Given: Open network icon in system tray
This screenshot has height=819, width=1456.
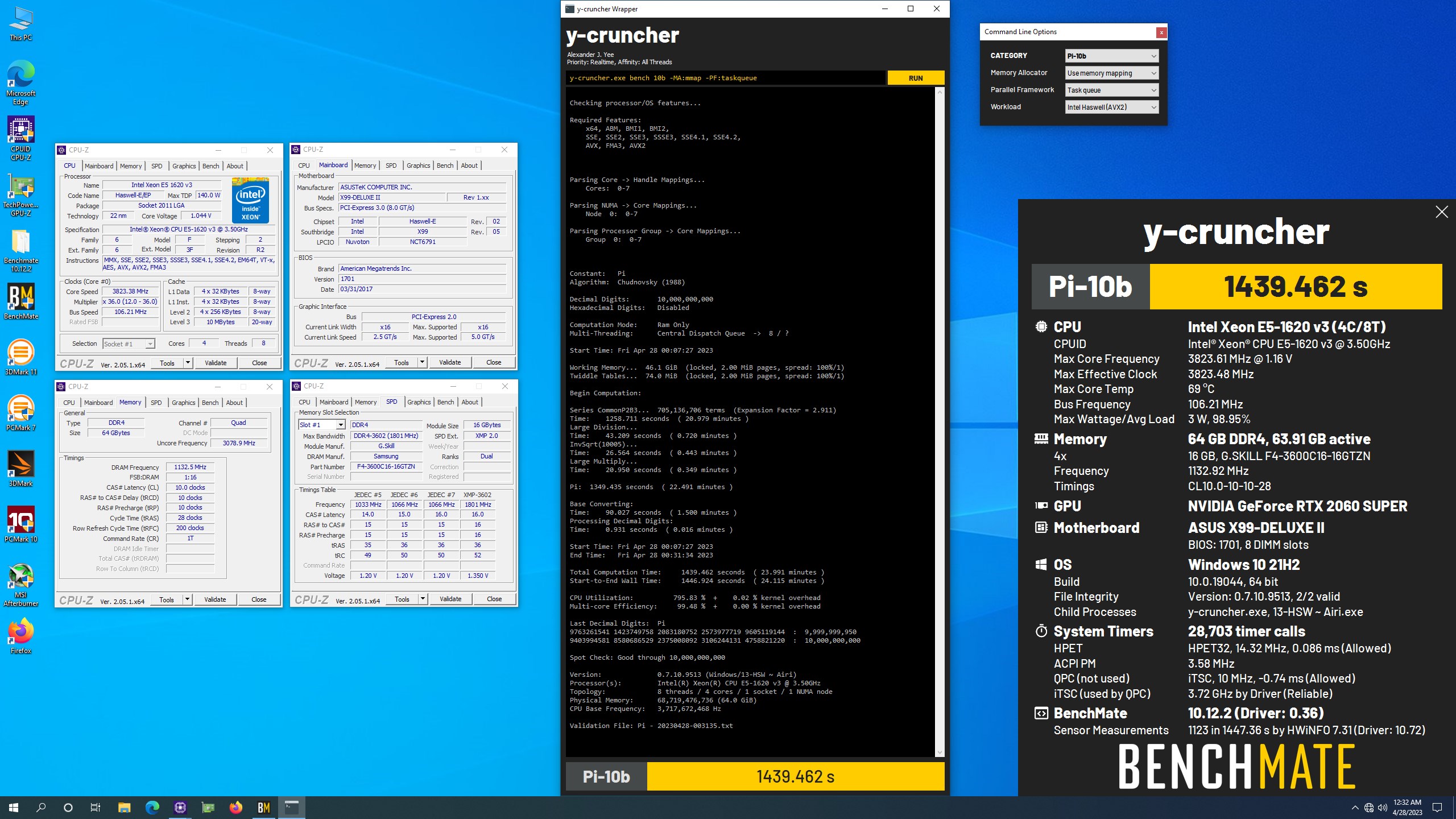Looking at the screenshot, I should 1369,808.
